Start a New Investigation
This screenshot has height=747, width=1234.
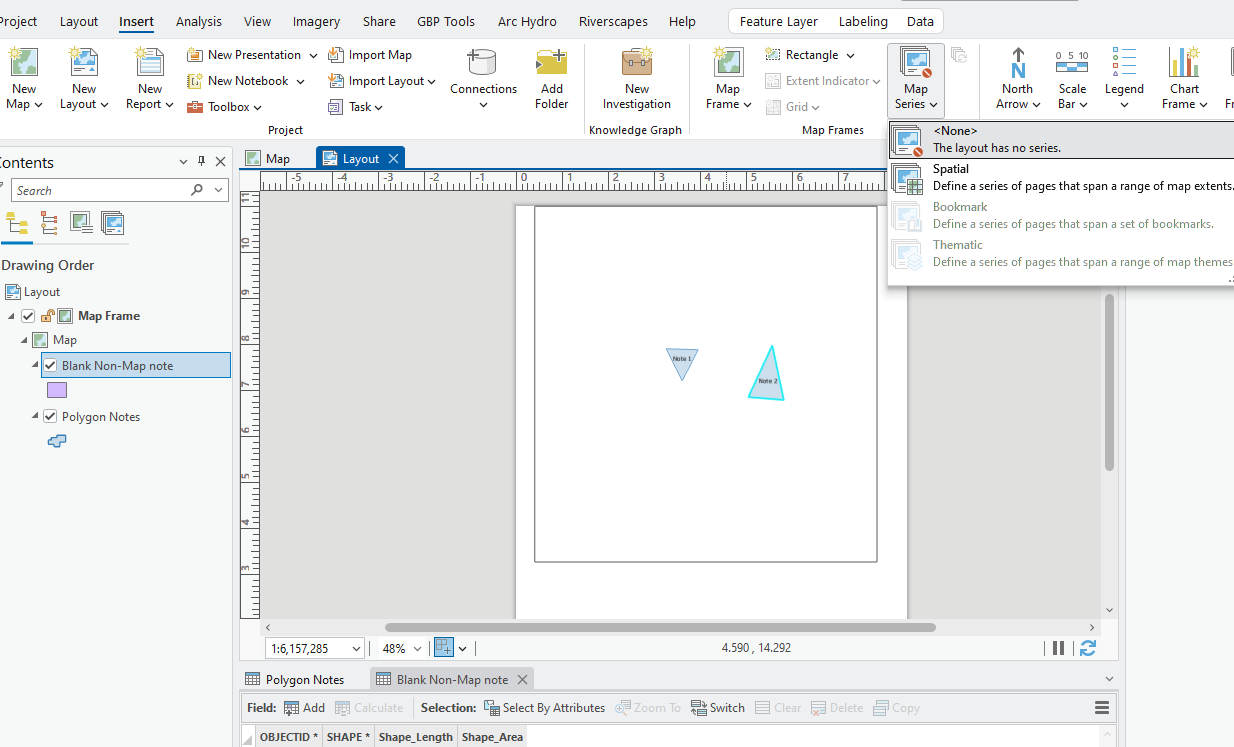coord(637,78)
